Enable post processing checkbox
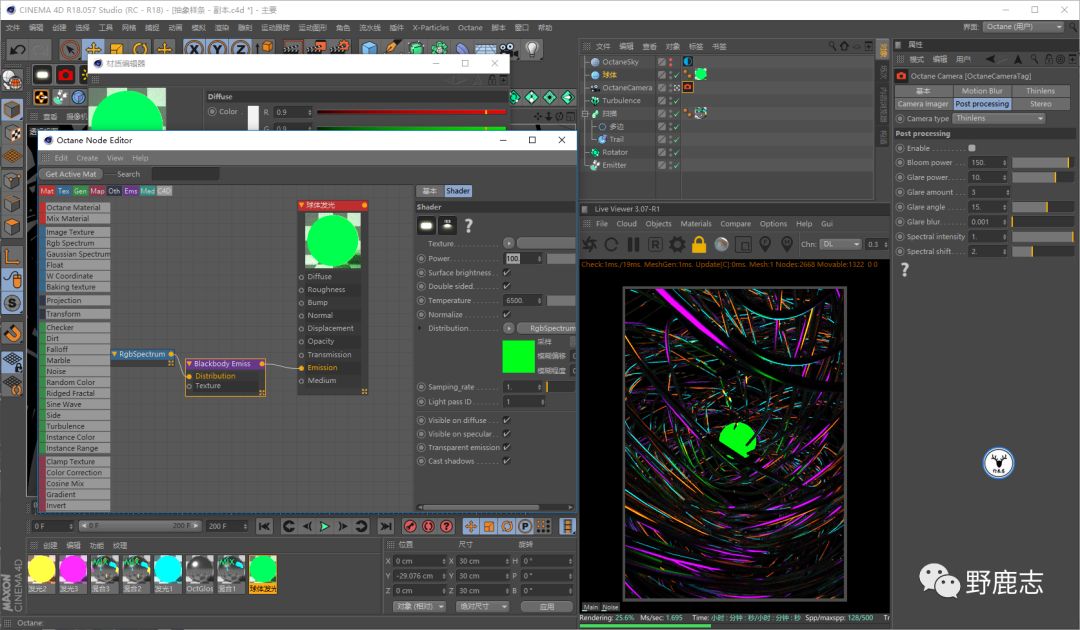This screenshot has width=1080, height=630. pos(972,148)
